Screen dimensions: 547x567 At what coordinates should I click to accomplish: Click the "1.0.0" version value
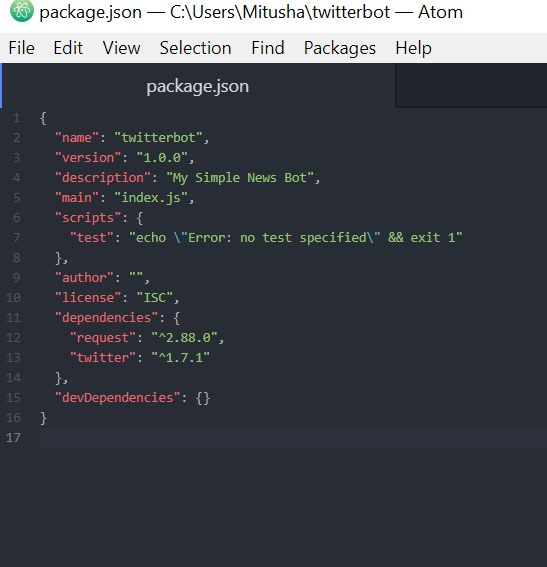click(162, 158)
